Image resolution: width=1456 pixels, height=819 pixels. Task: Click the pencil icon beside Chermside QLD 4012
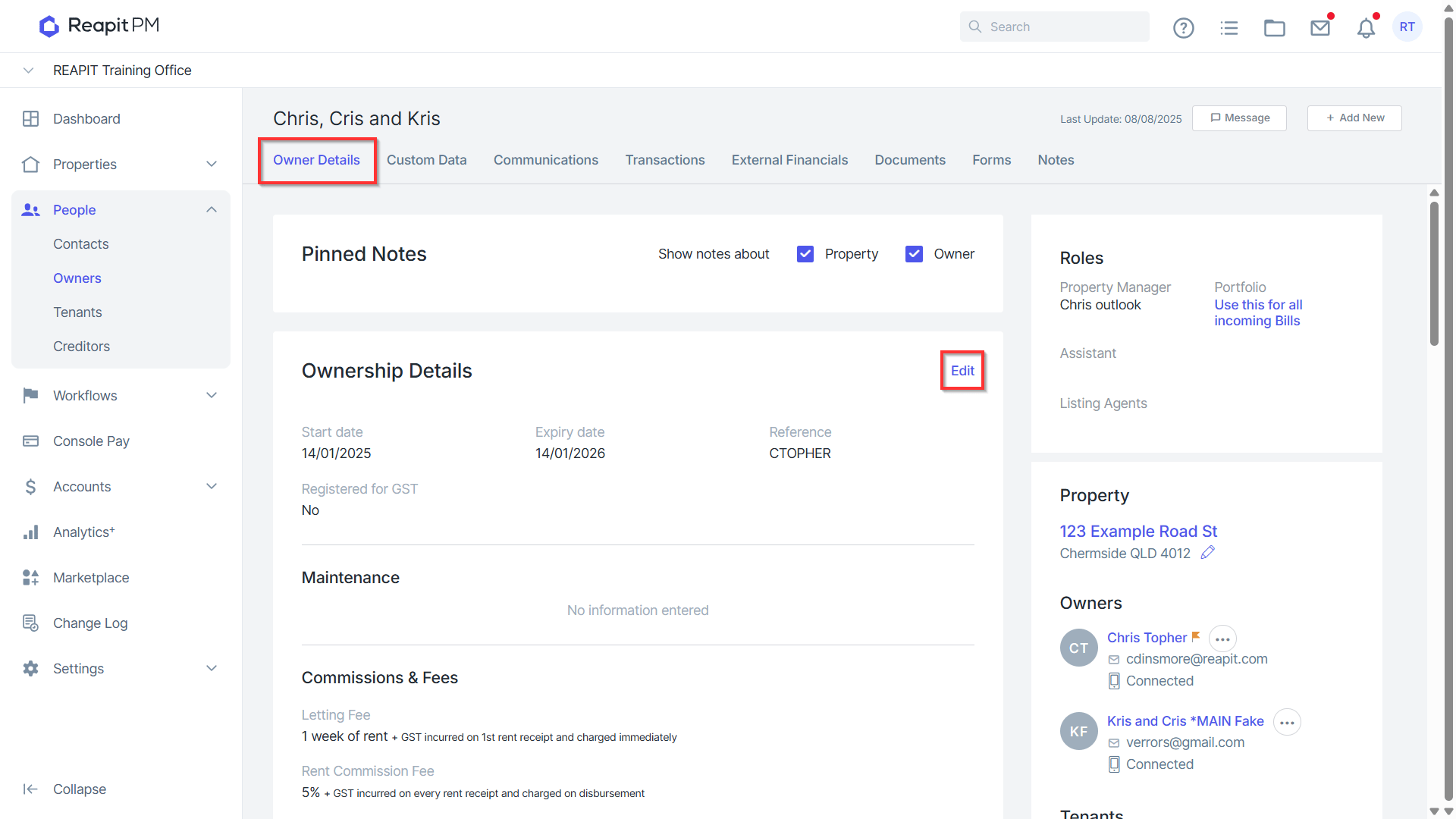pos(1208,553)
